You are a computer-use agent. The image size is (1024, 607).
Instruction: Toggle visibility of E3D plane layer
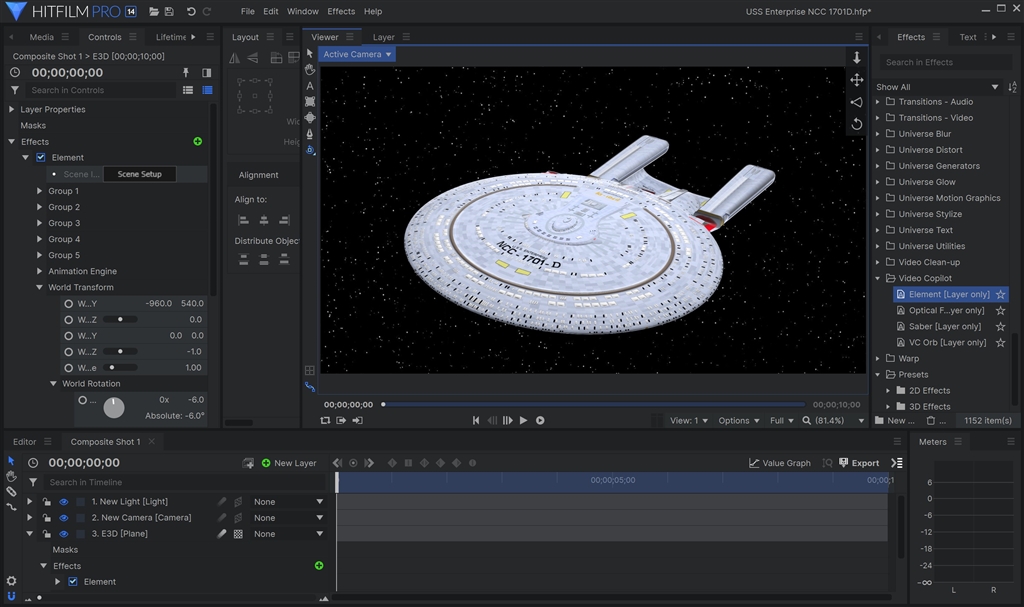pyautogui.click(x=63, y=534)
